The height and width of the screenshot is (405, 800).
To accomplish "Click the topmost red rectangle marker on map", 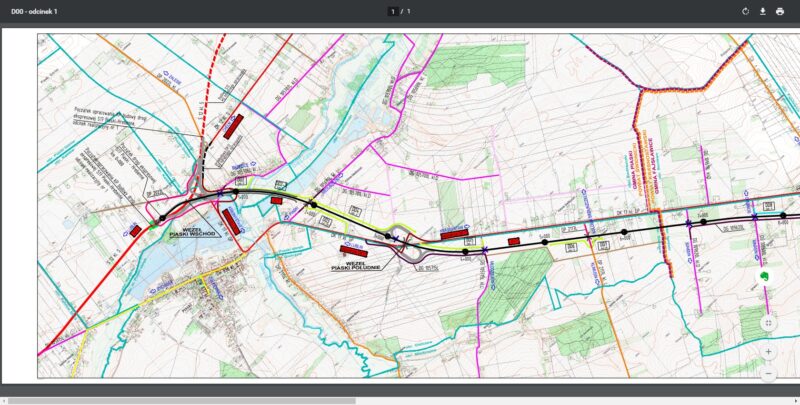I will (x=236, y=125).
